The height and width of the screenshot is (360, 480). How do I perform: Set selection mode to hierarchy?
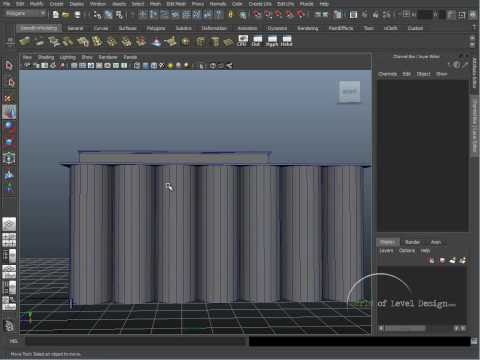pos(97,14)
